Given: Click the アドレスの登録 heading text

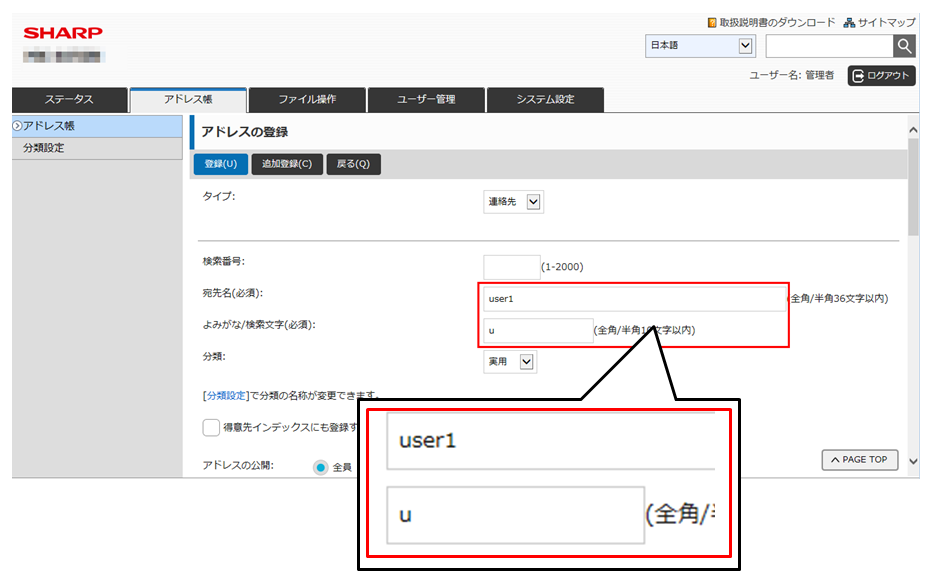Looking at the screenshot, I should point(245,132).
